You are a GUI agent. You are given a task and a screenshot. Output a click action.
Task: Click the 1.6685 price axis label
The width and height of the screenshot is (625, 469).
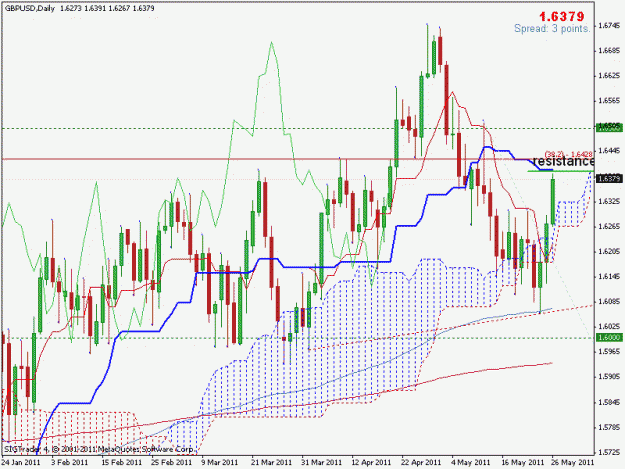609,51
